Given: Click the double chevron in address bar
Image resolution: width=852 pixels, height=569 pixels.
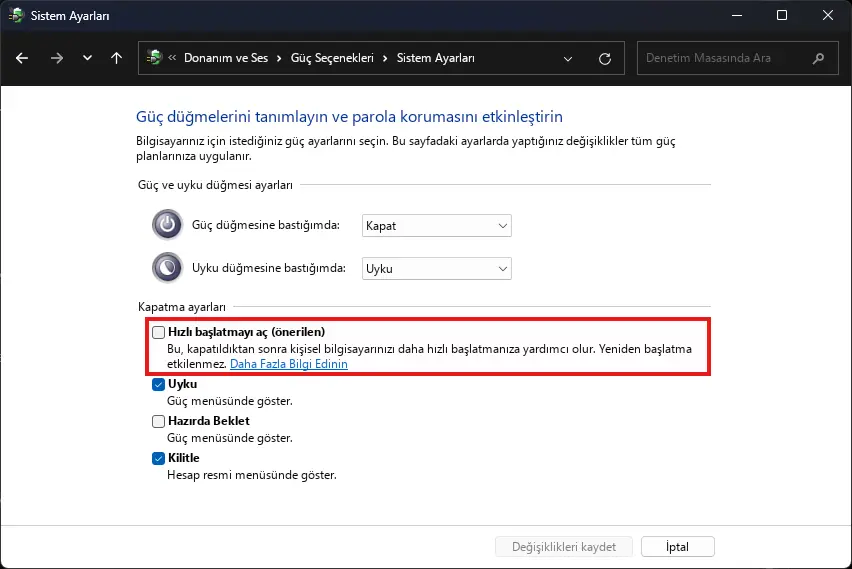Looking at the screenshot, I should tap(172, 58).
